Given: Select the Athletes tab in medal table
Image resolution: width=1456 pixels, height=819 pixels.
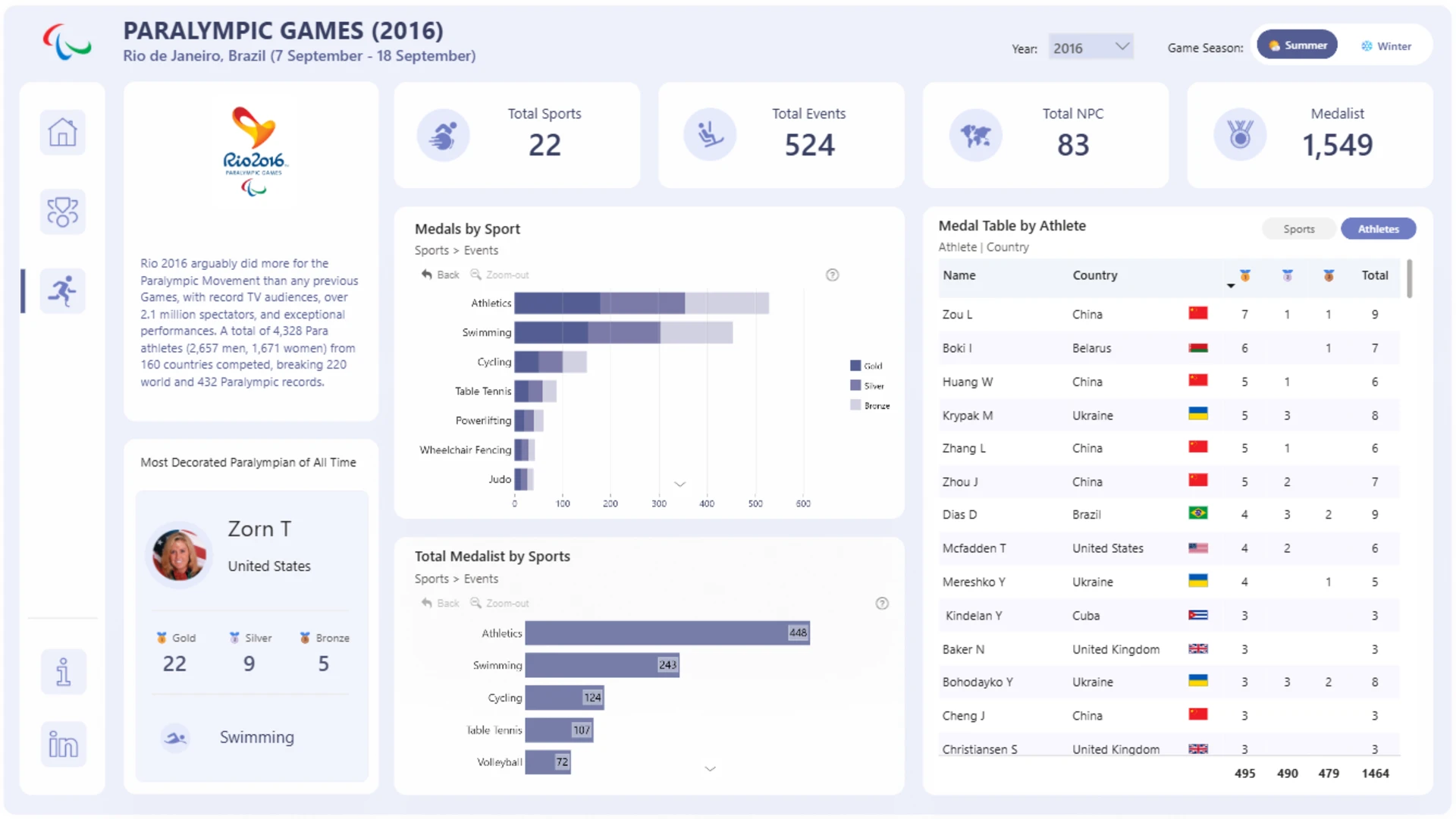Looking at the screenshot, I should (1378, 229).
